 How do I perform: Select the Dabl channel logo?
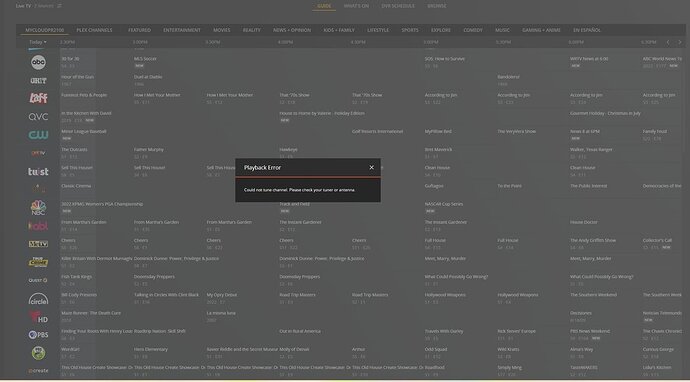tap(38, 226)
